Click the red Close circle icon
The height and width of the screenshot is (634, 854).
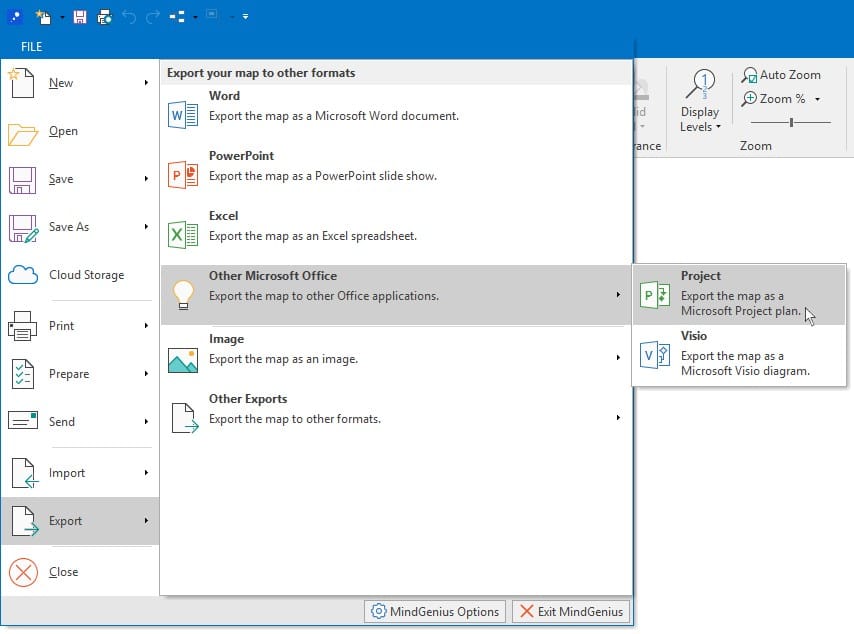tap(23, 572)
